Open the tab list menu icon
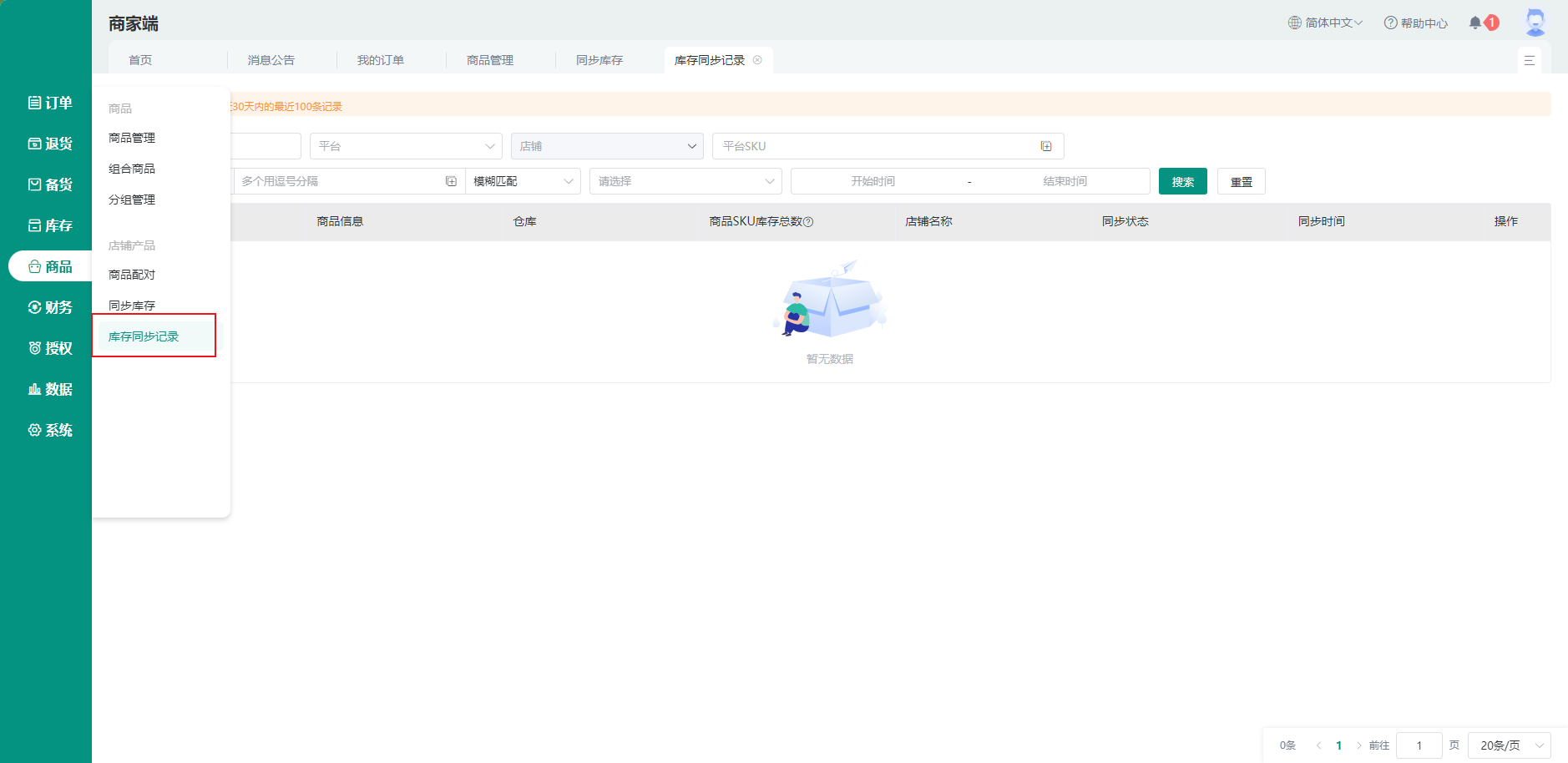 [1529, 60]
